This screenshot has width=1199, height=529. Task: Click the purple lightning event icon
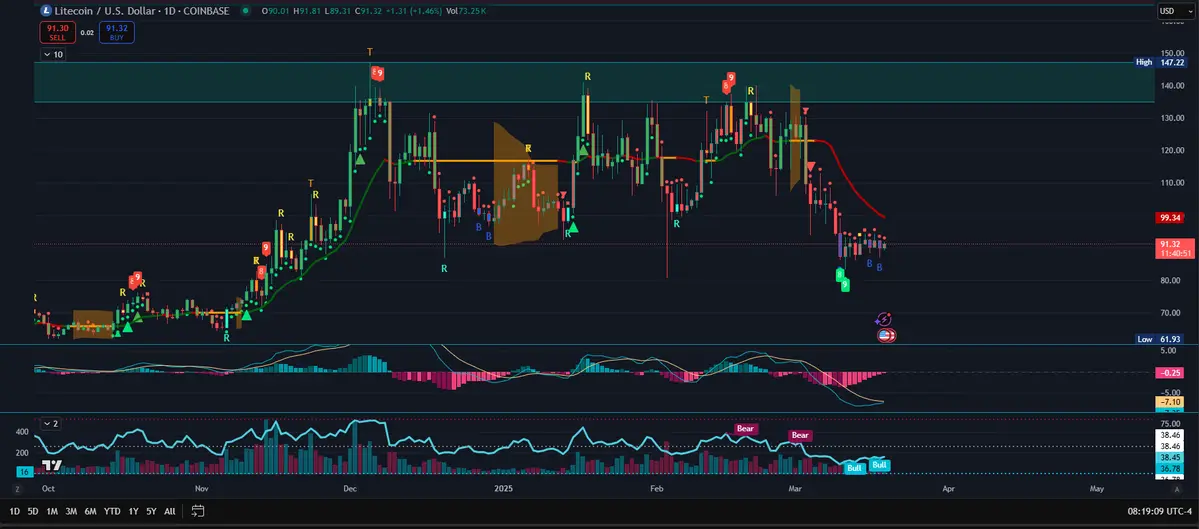coord(883,320)
